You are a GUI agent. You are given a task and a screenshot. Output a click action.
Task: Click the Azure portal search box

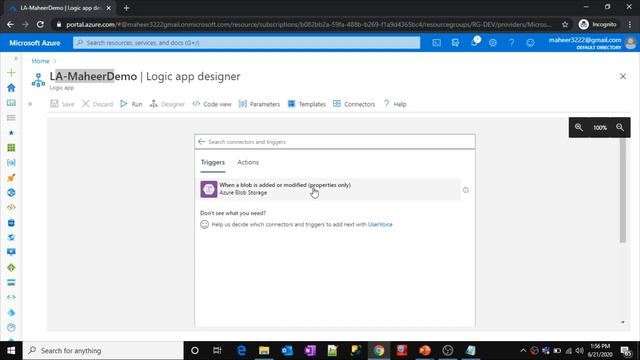coord(247,43)
